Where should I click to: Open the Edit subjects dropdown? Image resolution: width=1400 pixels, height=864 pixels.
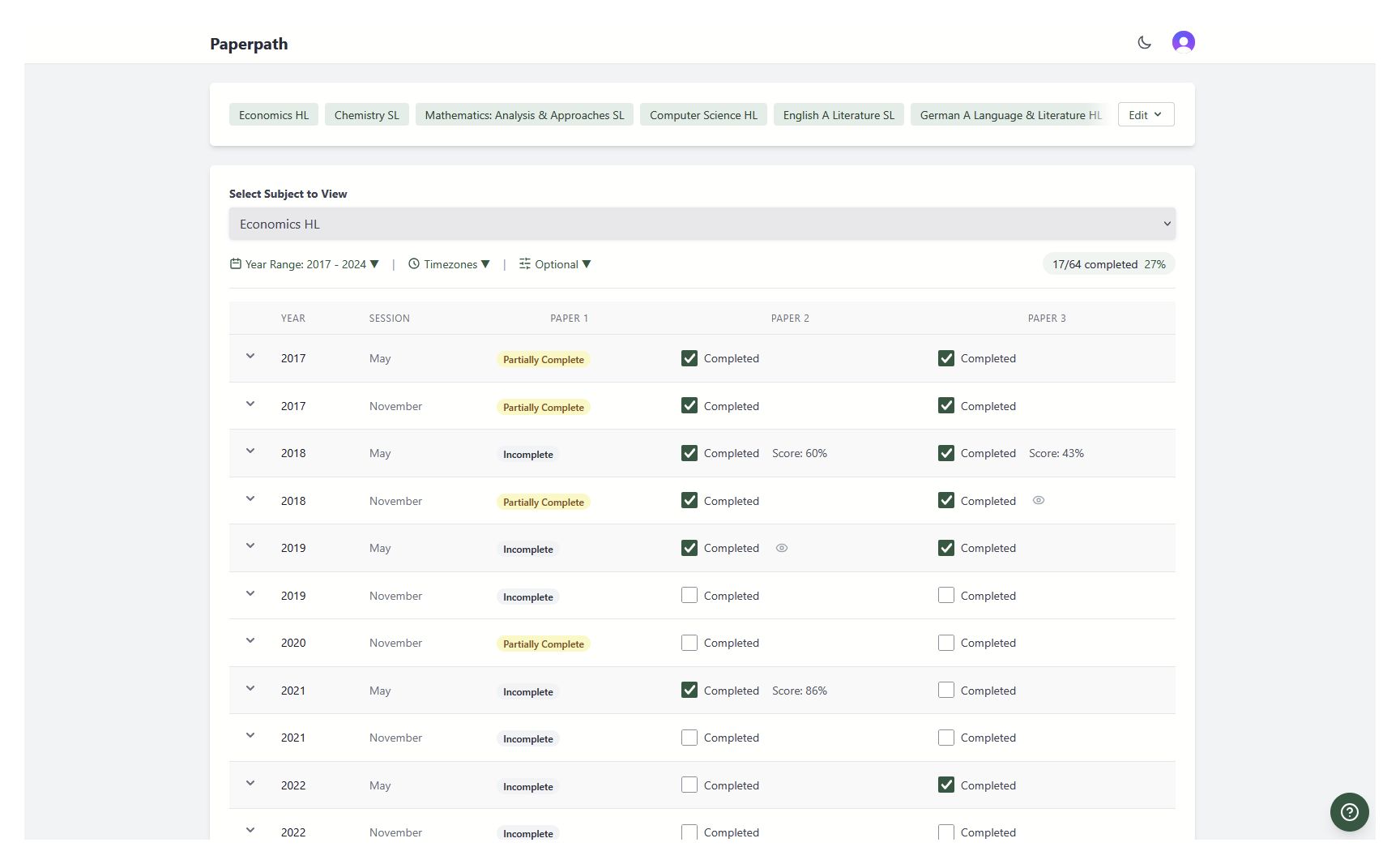pos(1145,114)
